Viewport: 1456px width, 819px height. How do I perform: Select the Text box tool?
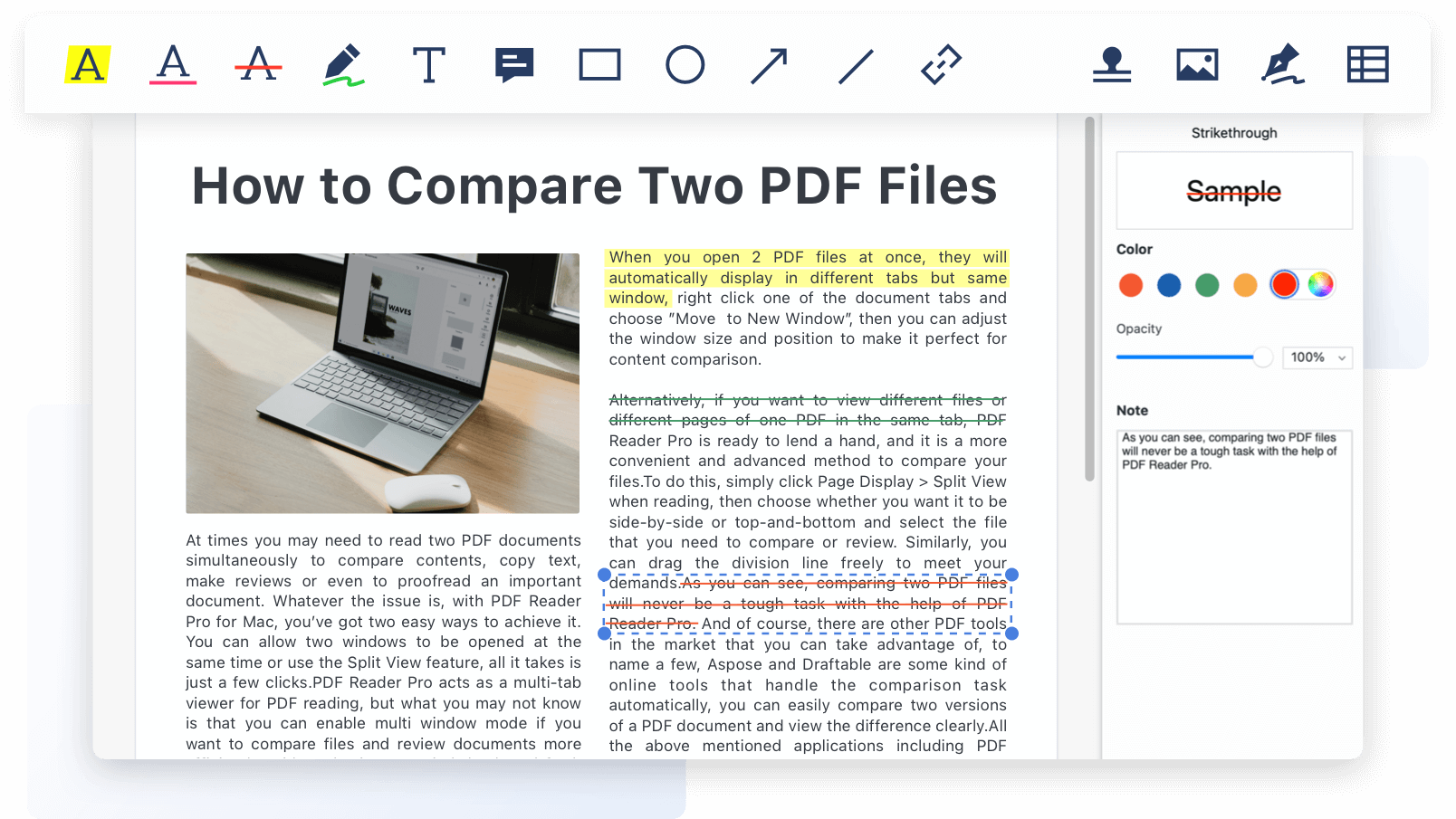click(428, 65)
